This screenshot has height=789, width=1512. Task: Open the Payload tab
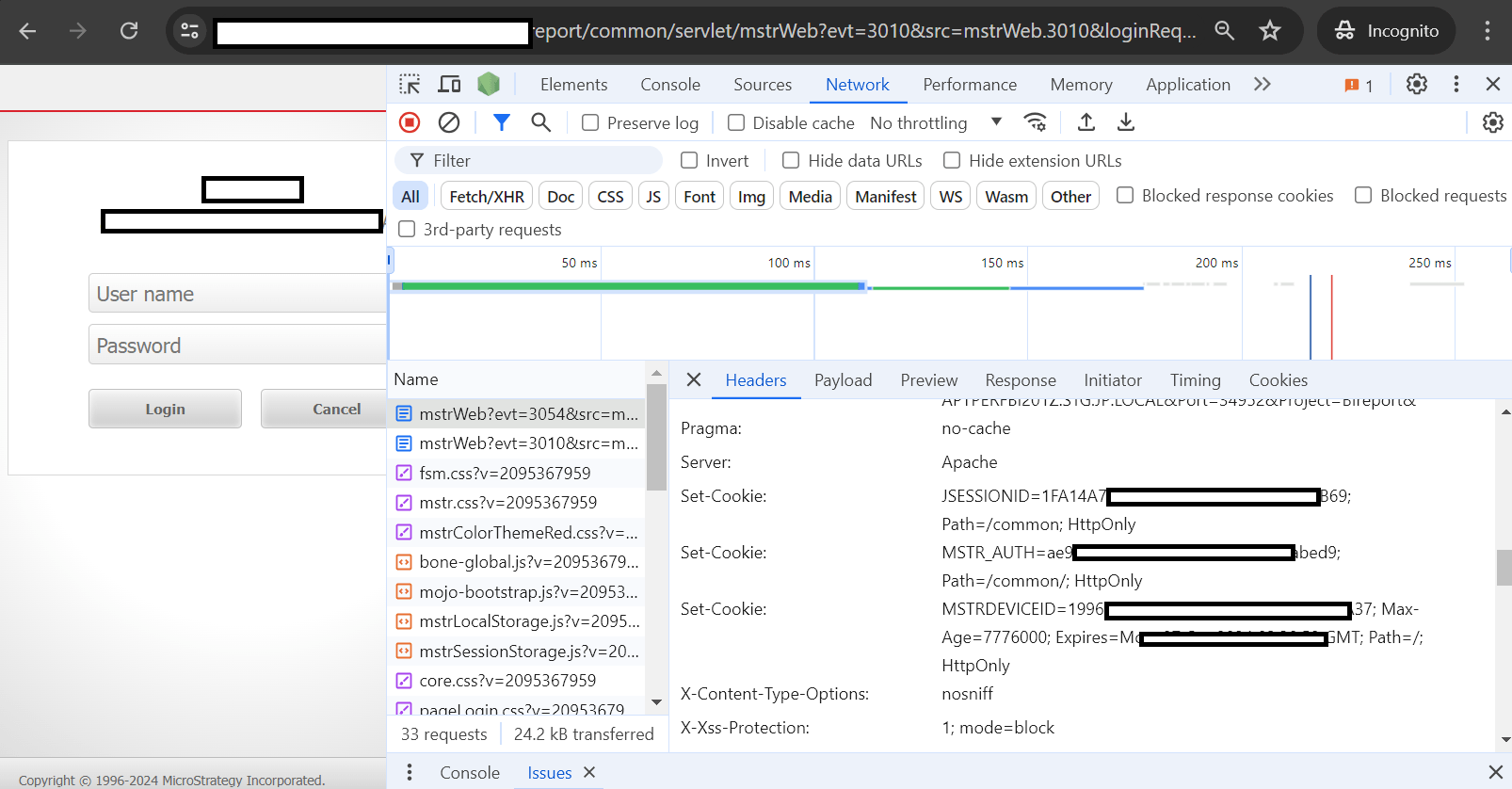843,380
